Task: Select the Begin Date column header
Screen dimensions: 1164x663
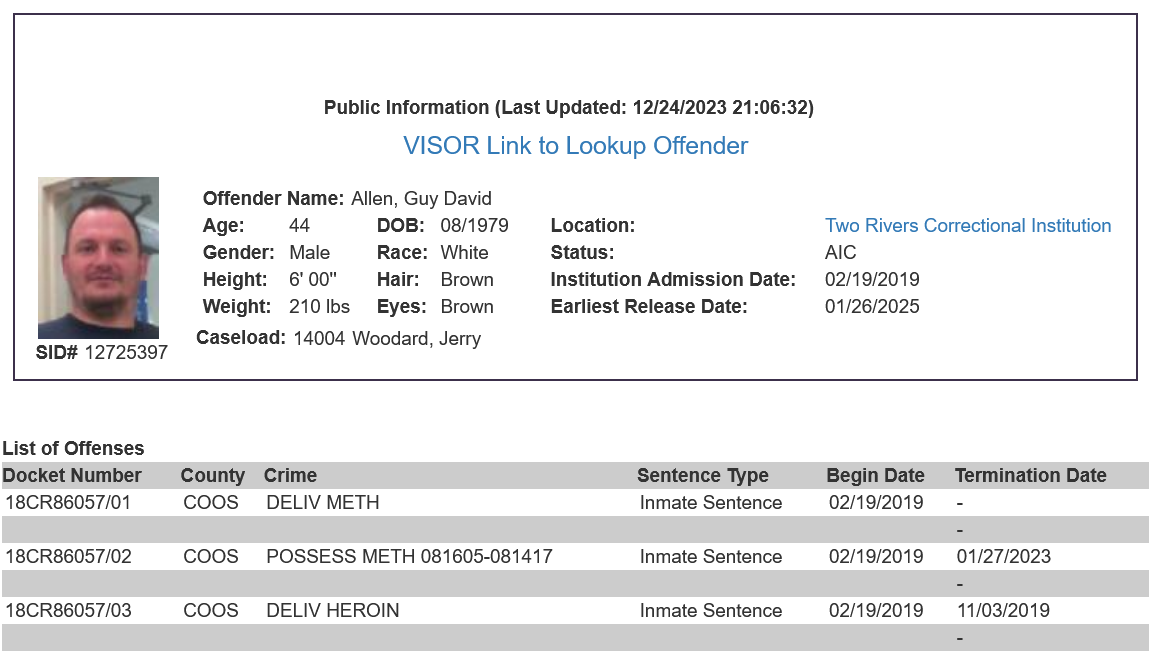Action: coord(875,475)
